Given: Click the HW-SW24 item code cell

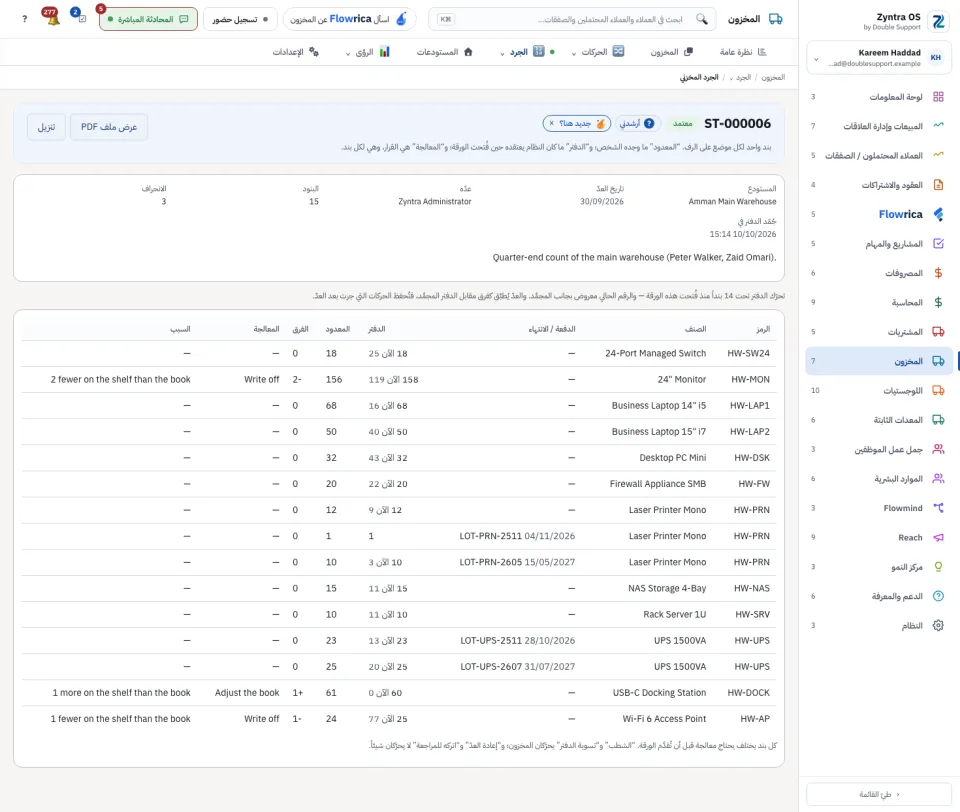Looking at the screenshot, I should [x=748, y=353].
